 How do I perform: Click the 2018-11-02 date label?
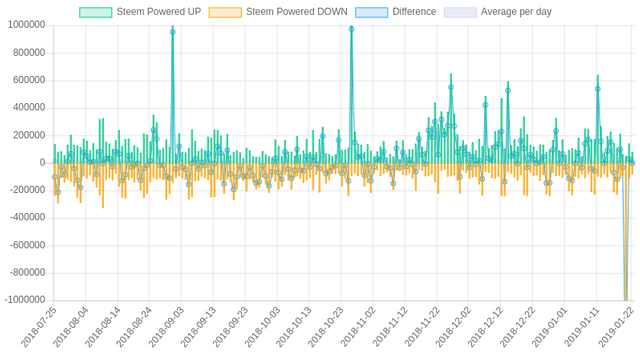click(x=358, y=327)
